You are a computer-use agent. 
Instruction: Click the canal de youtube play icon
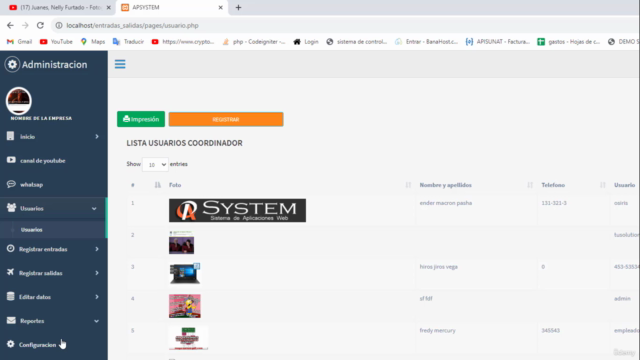pyautogui.click(x=11, y=160)
